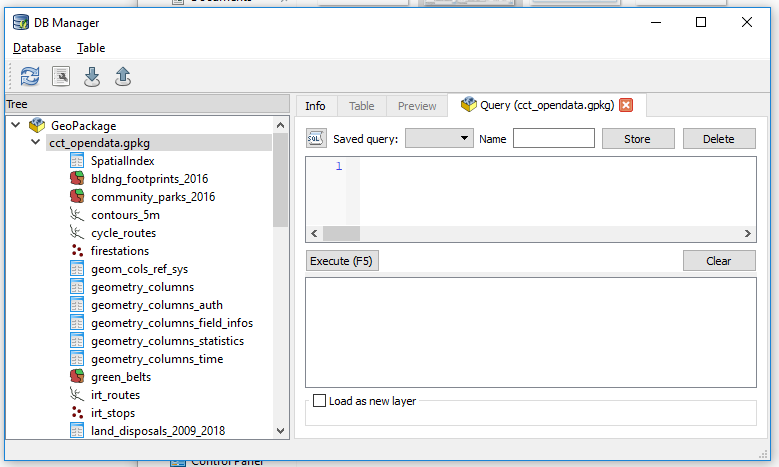This screenshot has height=467, width=779.
Task: Switch to the Preview tab
Action: tap(417, 106)
